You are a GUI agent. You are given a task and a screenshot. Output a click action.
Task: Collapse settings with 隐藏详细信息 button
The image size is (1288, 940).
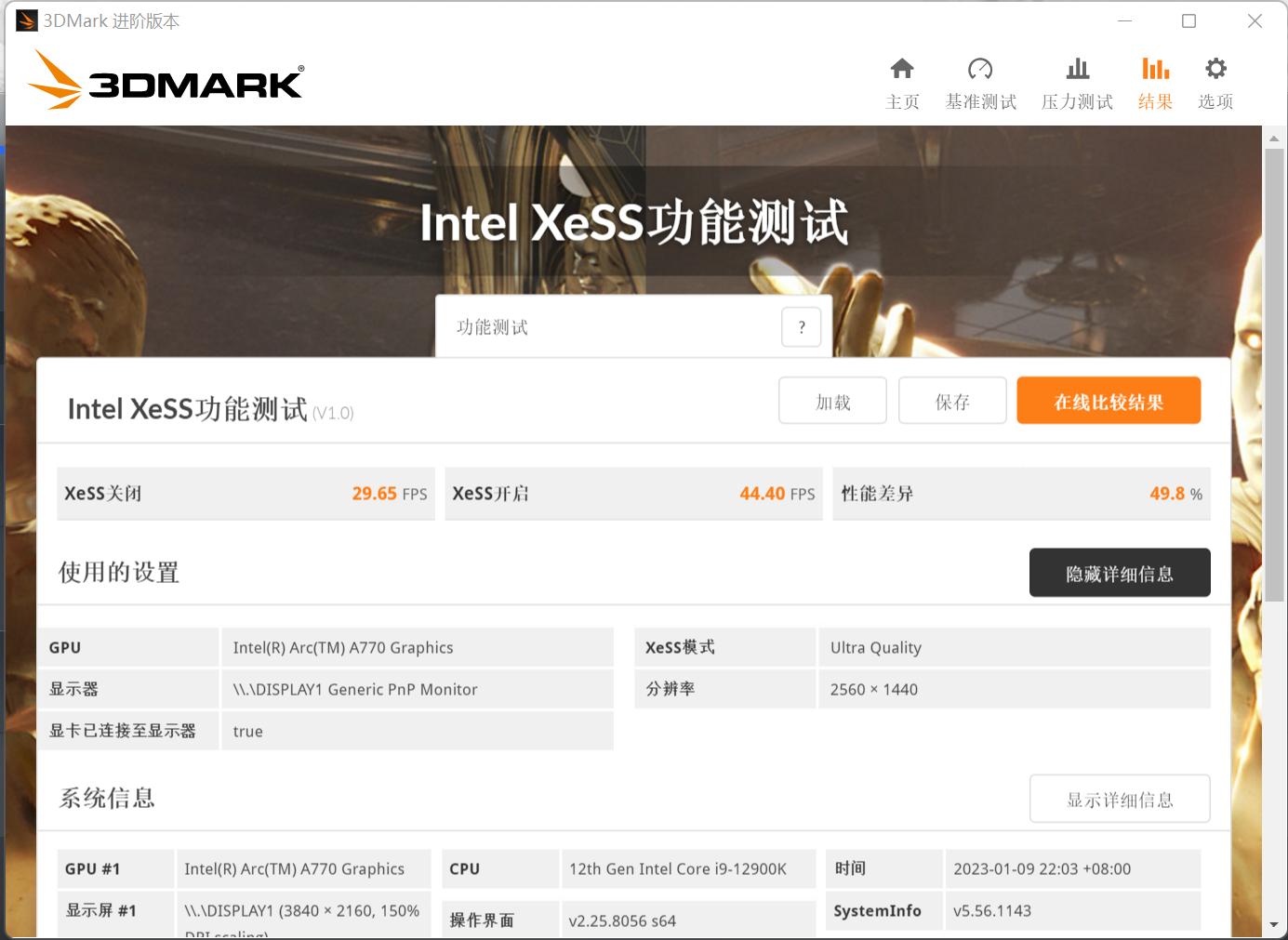click(1119, 573)
